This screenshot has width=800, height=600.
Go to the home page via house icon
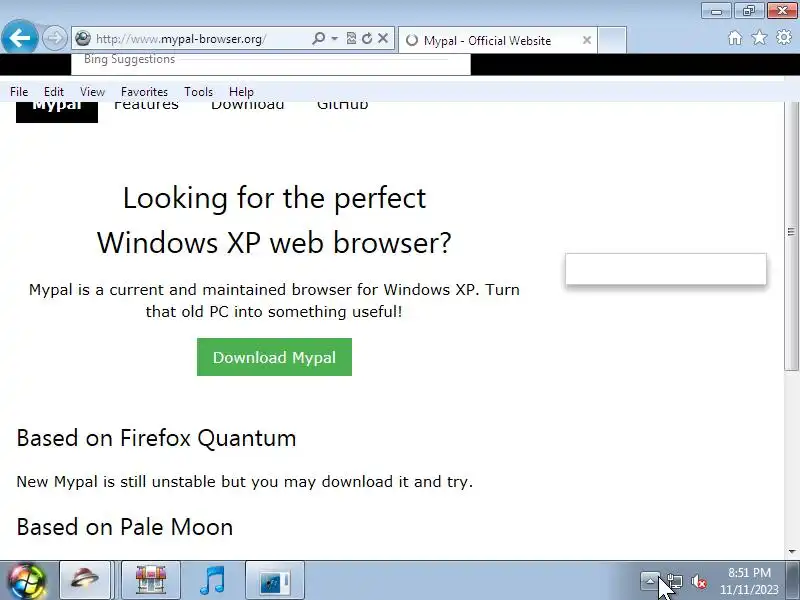735,38
